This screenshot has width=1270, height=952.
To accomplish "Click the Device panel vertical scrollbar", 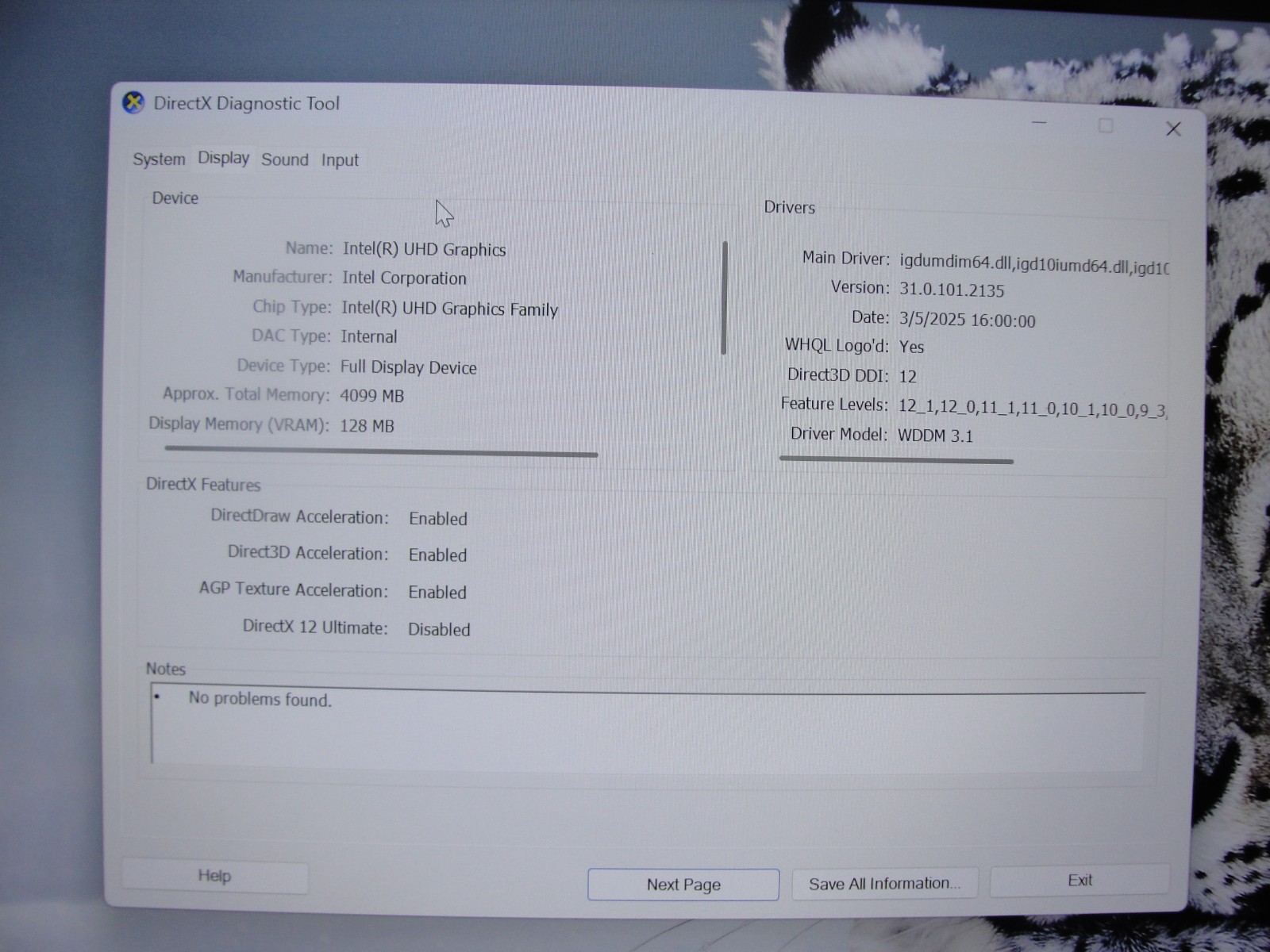I will 724,297.
